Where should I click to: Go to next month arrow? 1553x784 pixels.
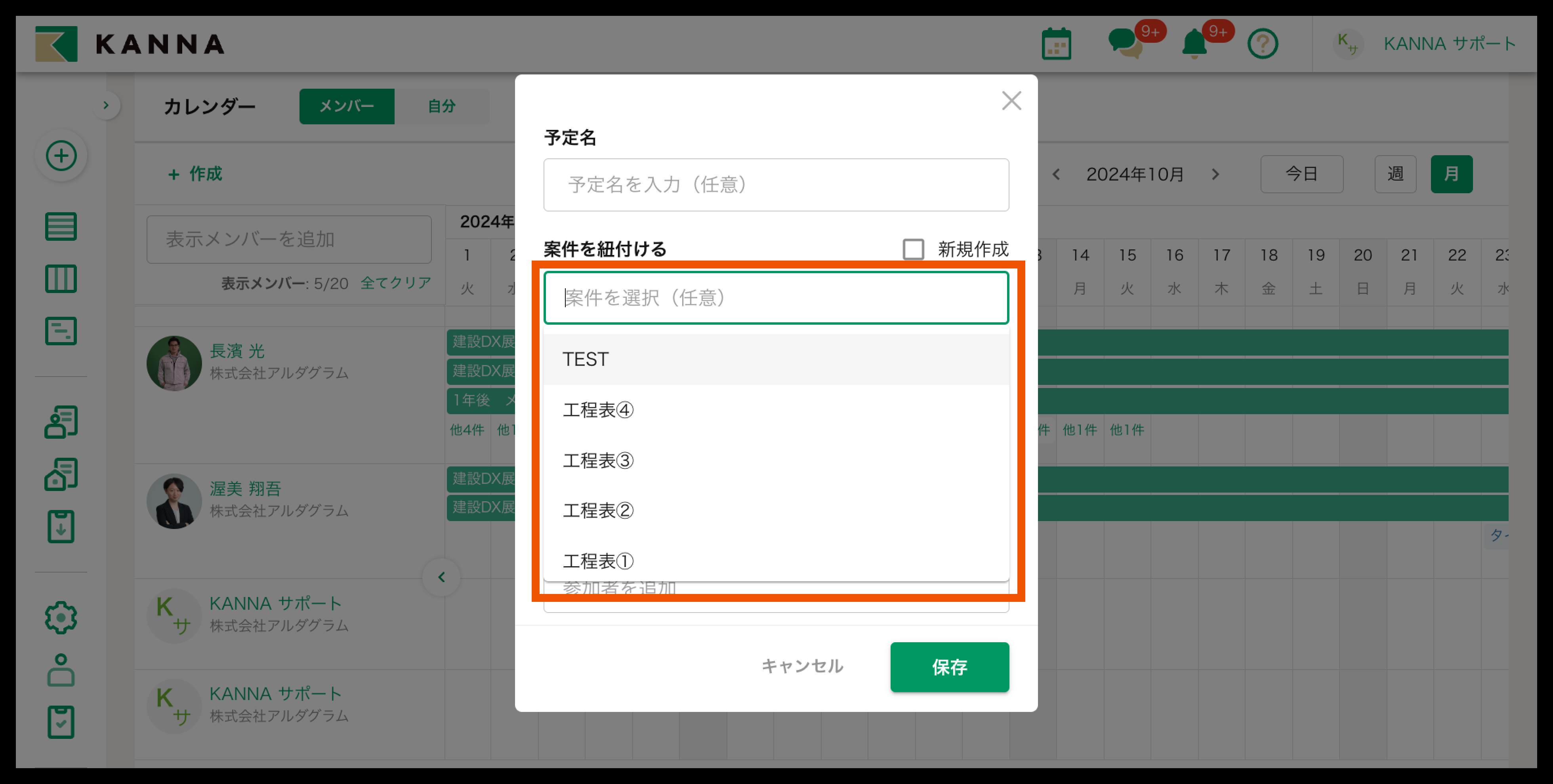pos(1215,174)
